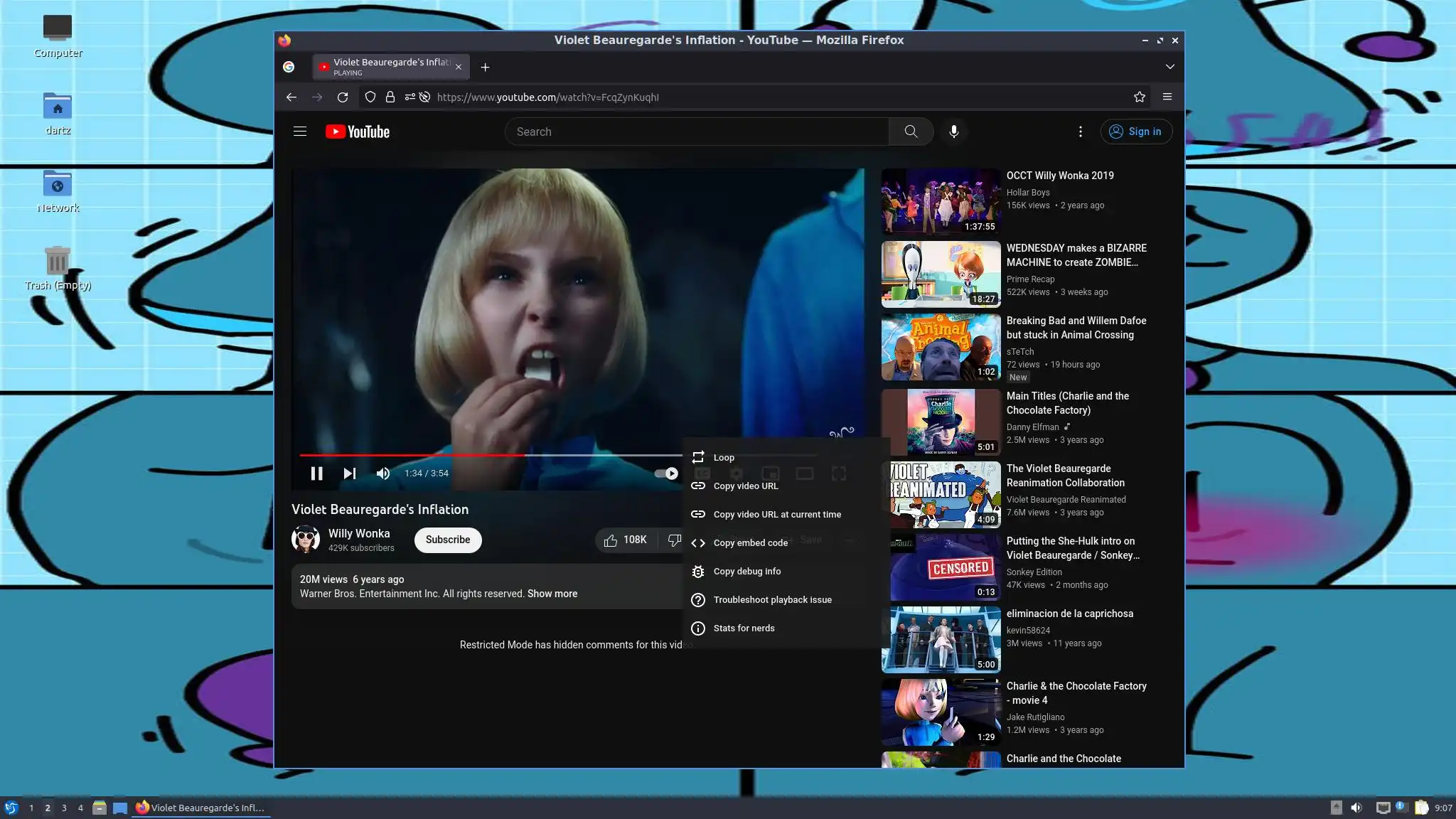Click the search magnifier button
The height and width of the screenshot is (819, 1456).
point(911,132)
